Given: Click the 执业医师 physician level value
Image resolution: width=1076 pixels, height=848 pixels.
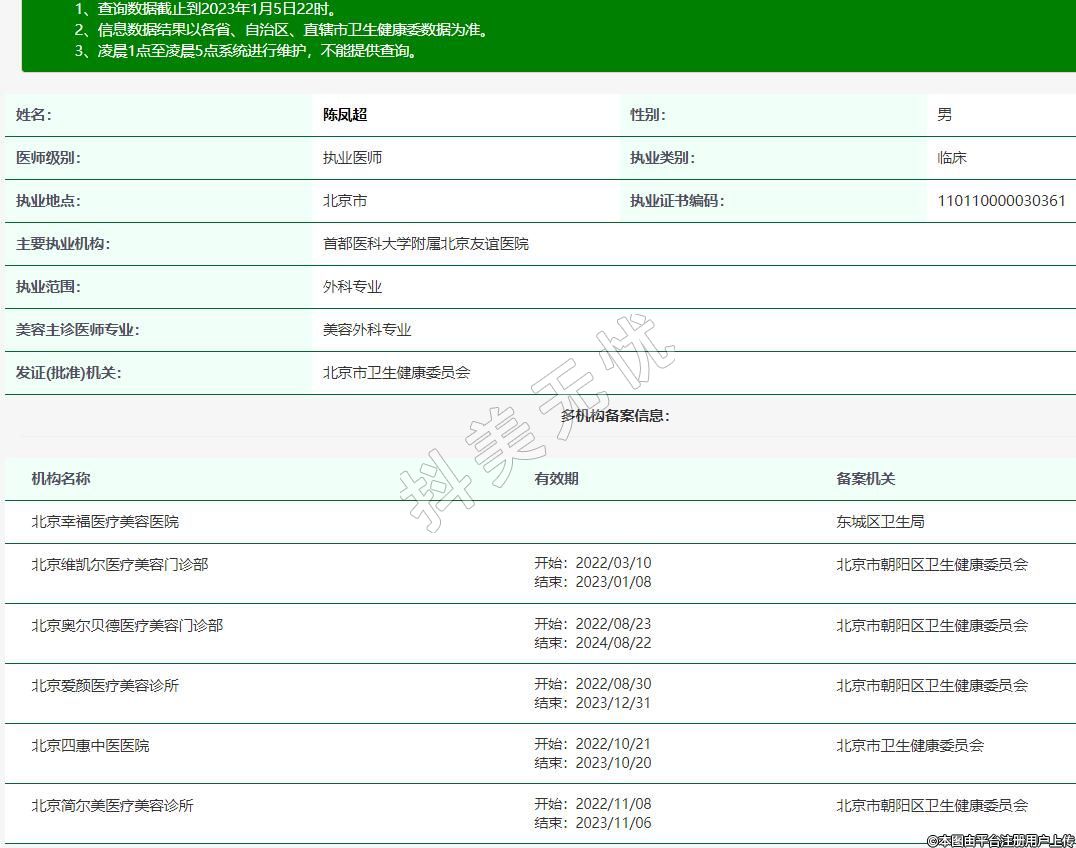Looking at the screenshot, I should [x=352, y=158].
